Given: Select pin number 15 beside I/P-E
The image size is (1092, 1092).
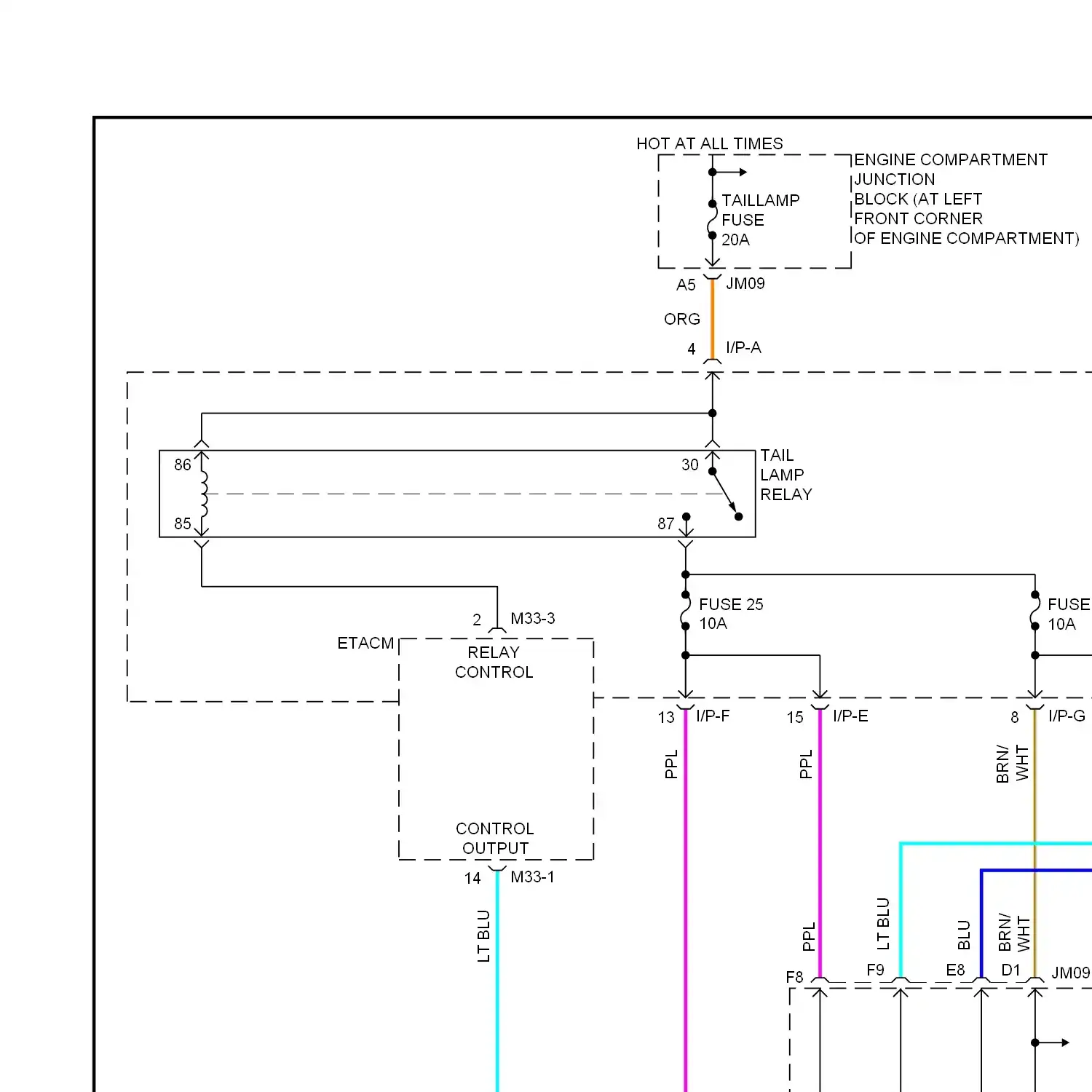Looking at the screenshot, I should click(794, 717).
